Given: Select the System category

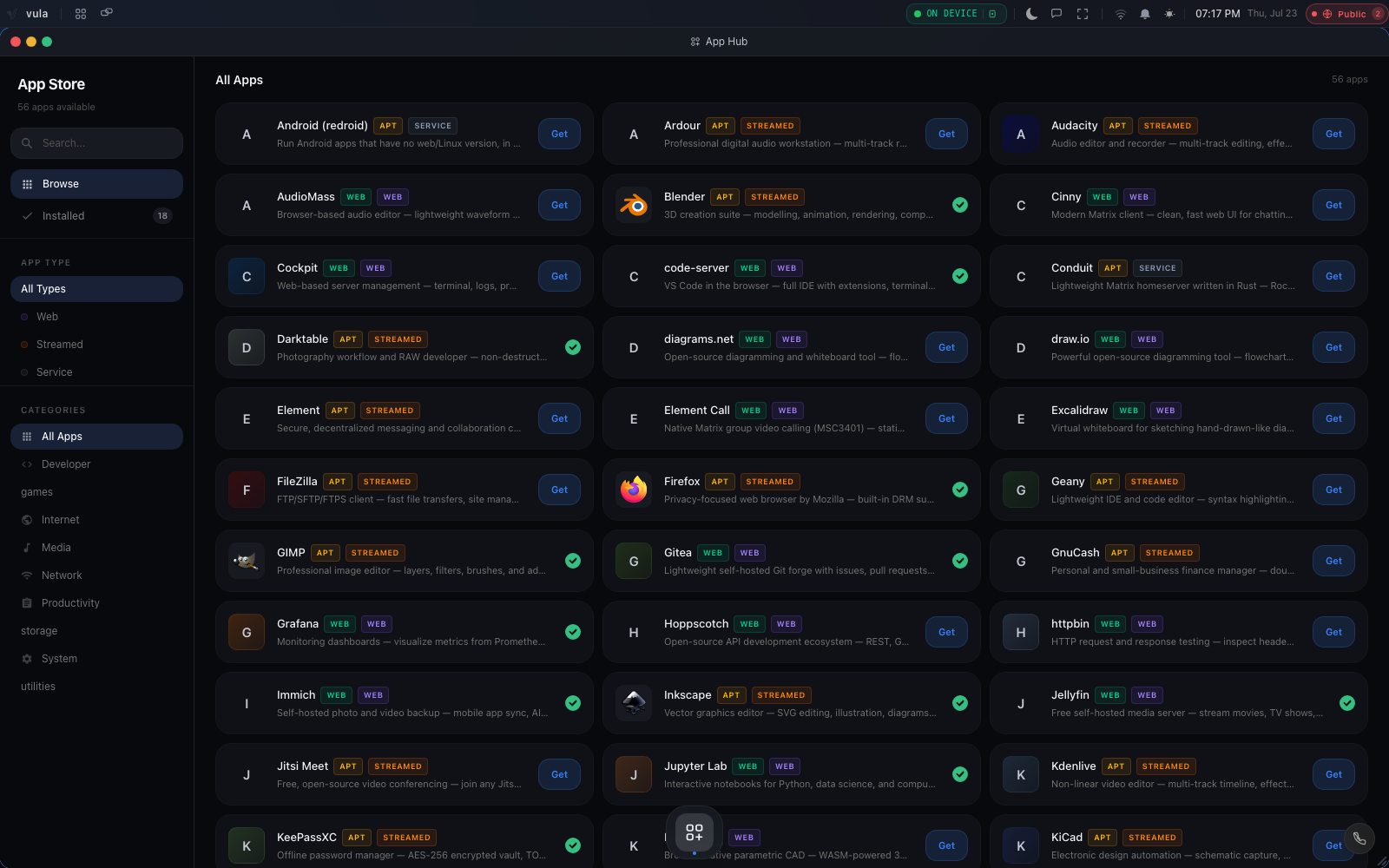Looking at the screenshot, I should coord(96,659).
